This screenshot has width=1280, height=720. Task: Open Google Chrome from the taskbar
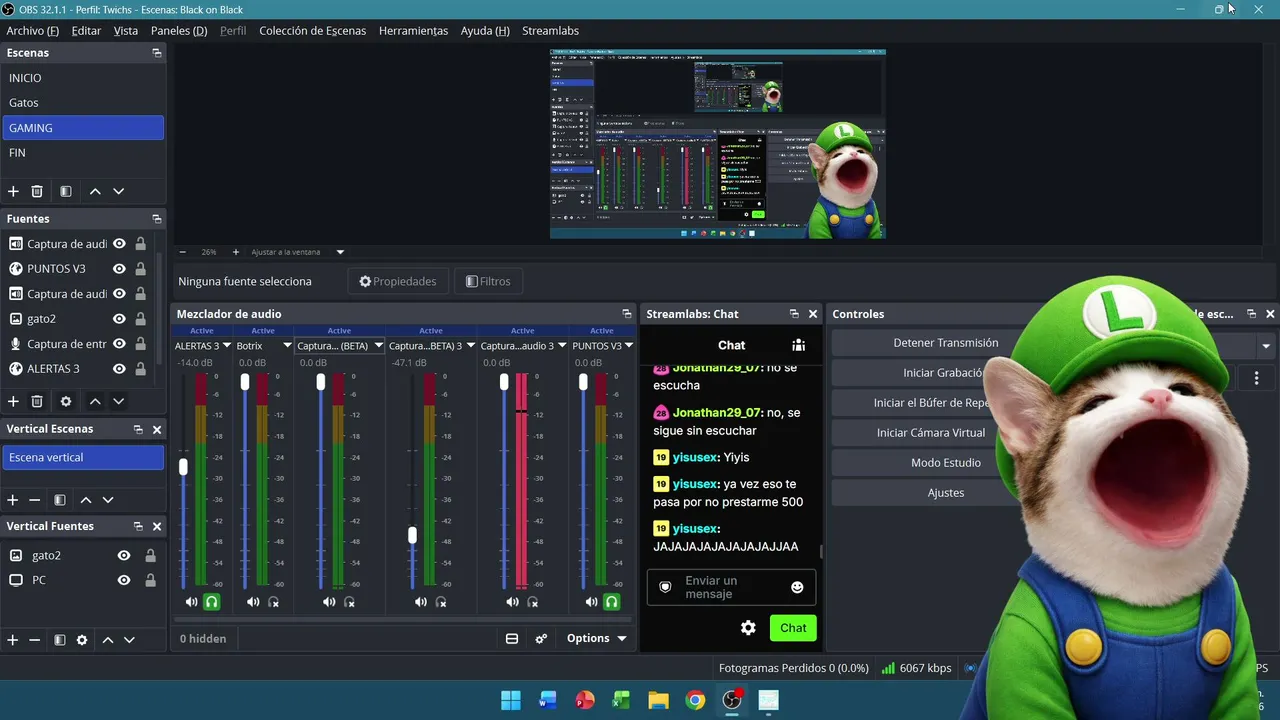[x=695, y=700]
